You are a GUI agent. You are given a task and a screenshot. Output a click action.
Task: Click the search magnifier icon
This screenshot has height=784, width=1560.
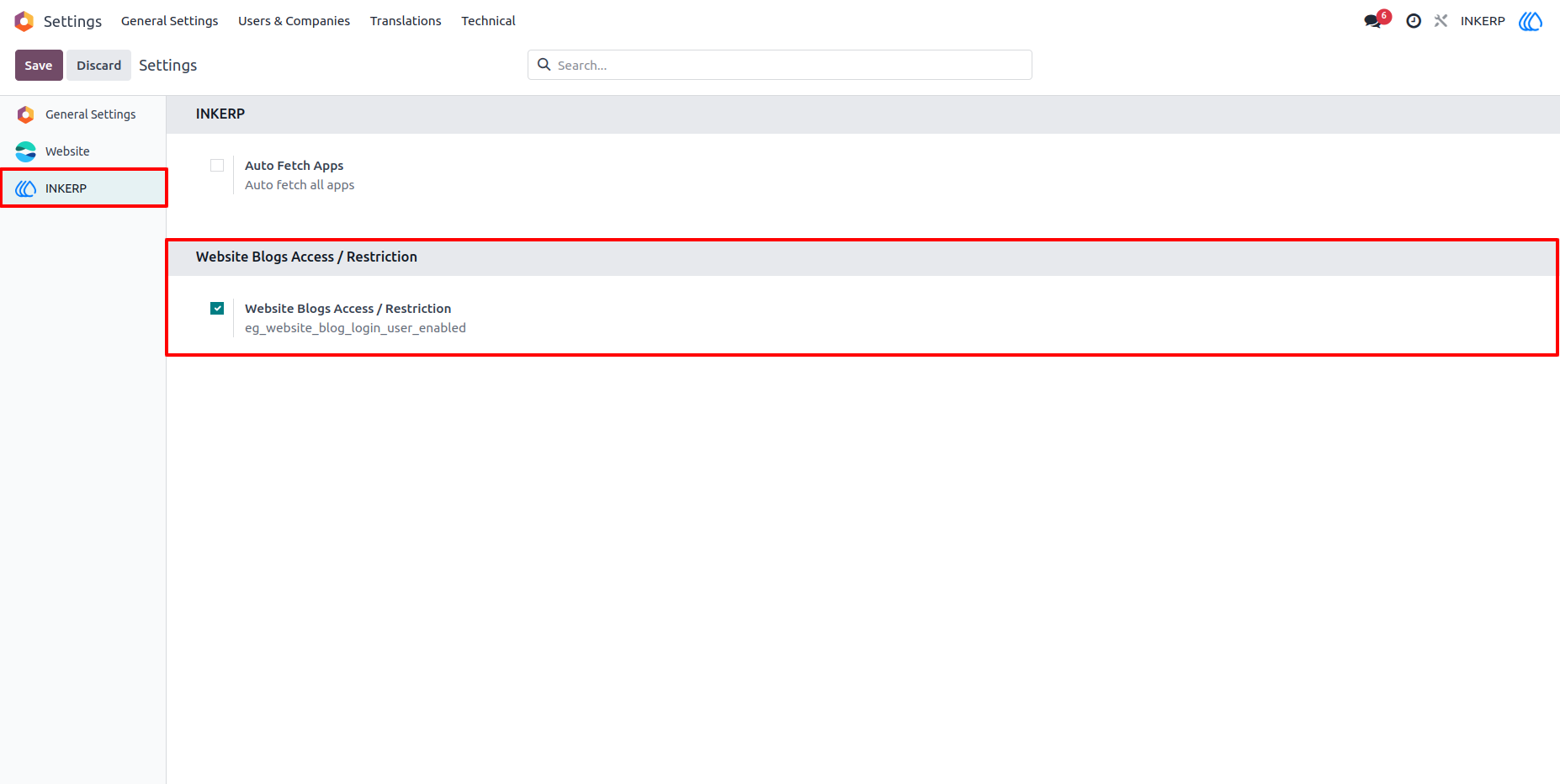click(544, 65)
